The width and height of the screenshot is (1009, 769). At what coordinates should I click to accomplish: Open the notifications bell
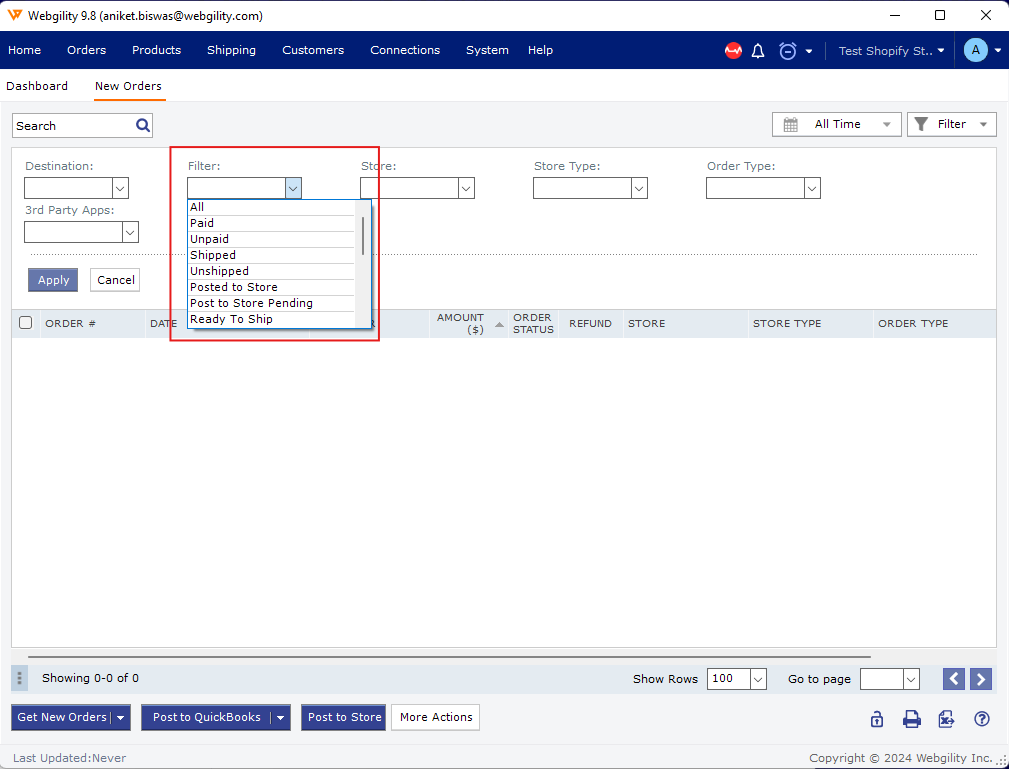[758, 51]
